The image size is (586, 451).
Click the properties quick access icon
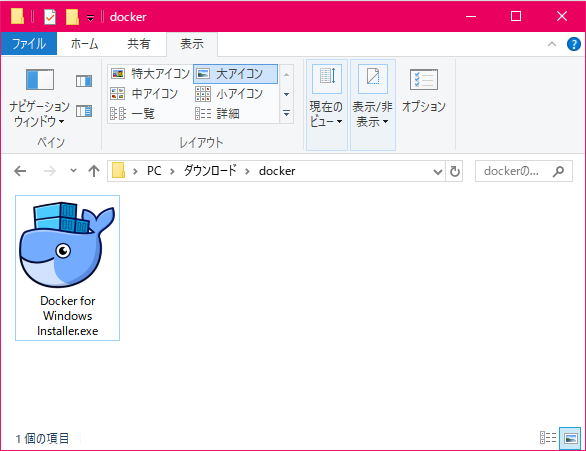[50, 17]
